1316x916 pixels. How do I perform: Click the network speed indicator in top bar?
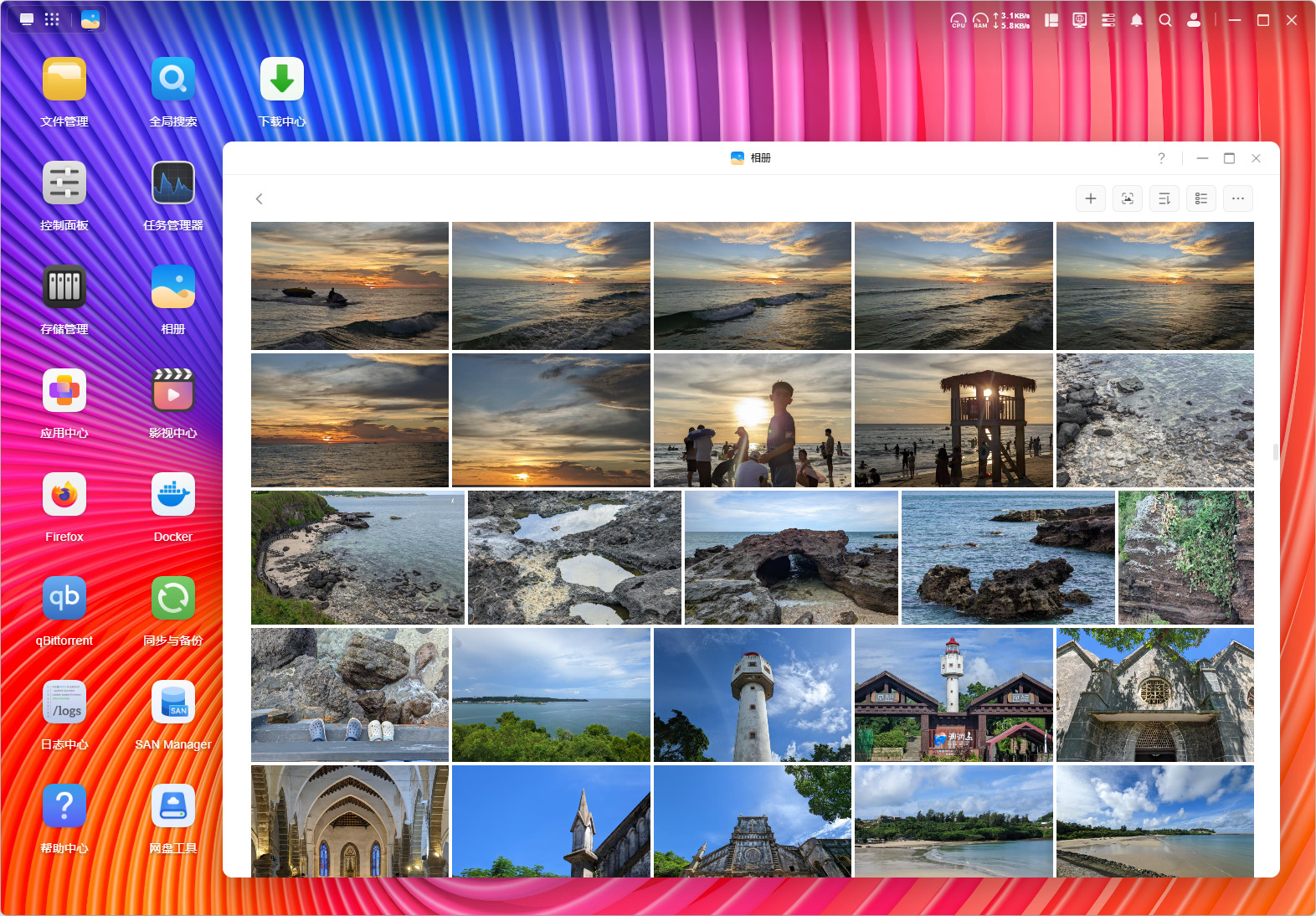click(1011, 20)
